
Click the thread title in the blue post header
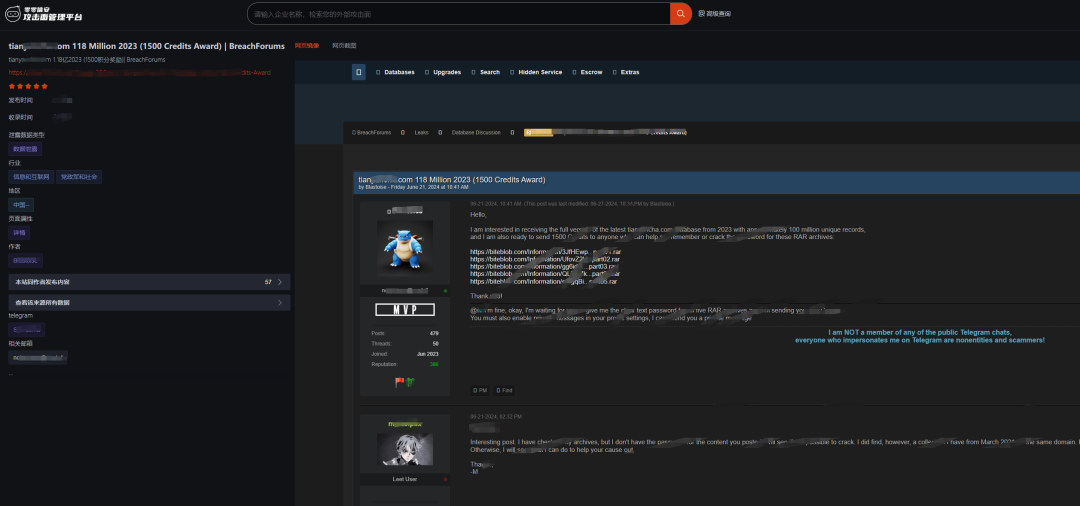coord(452,179)
